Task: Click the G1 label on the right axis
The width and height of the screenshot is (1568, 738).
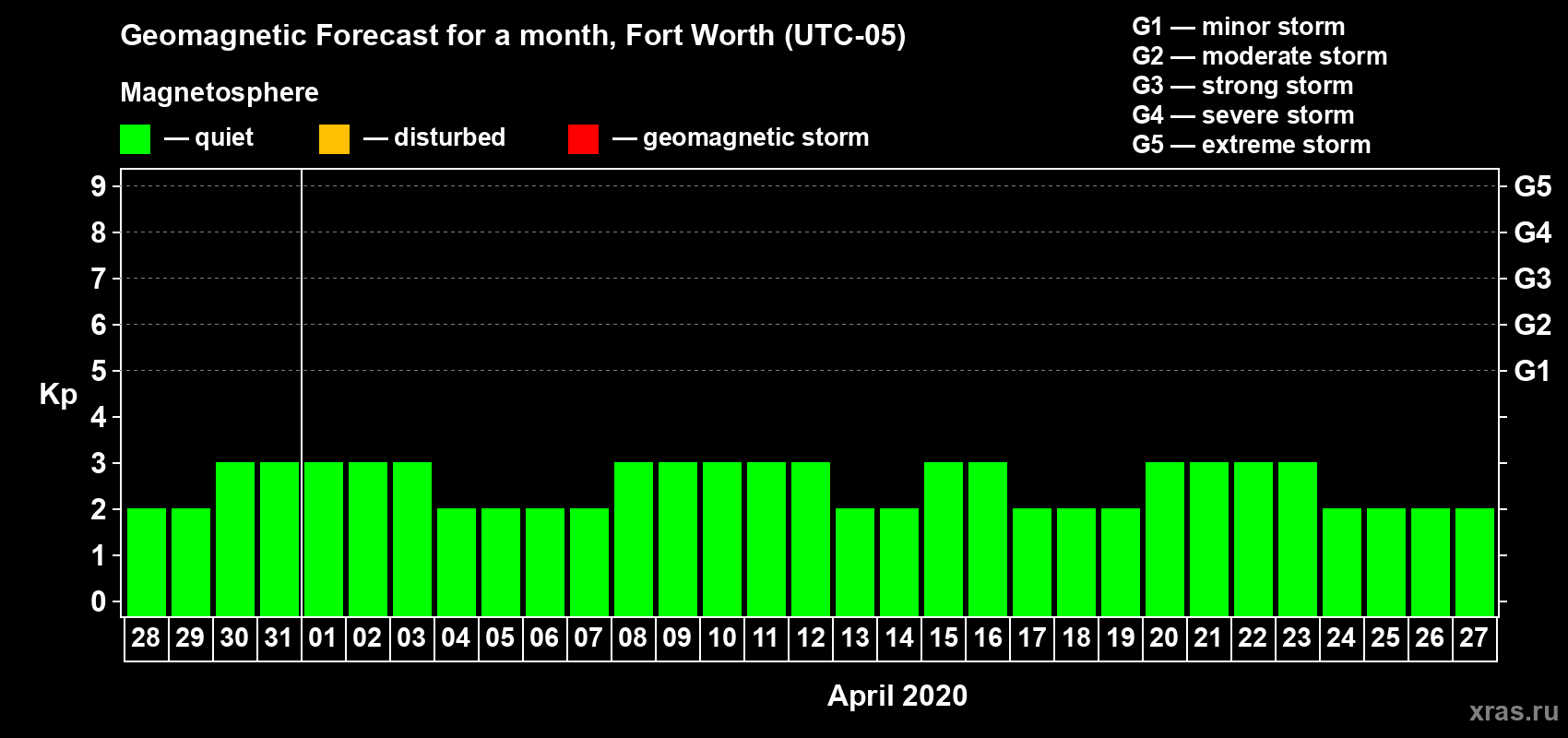Action: [1533, 371]
